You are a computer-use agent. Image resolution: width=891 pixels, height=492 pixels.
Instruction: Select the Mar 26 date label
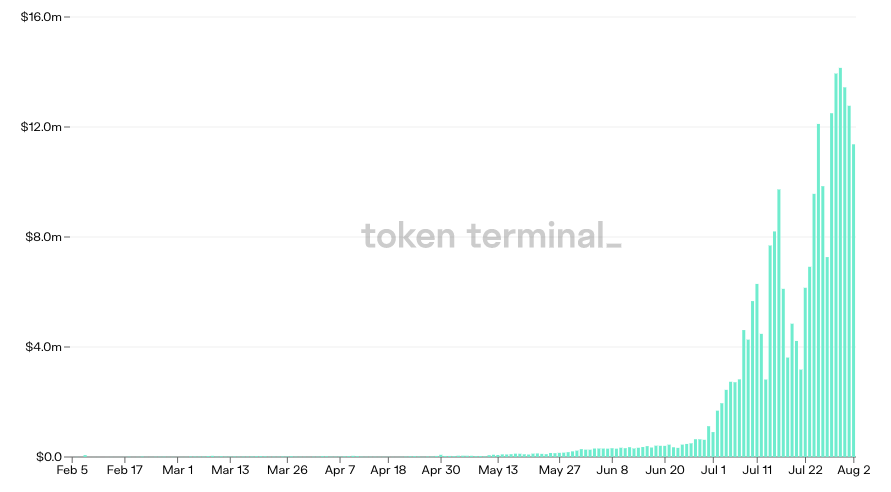pos(287,470)
